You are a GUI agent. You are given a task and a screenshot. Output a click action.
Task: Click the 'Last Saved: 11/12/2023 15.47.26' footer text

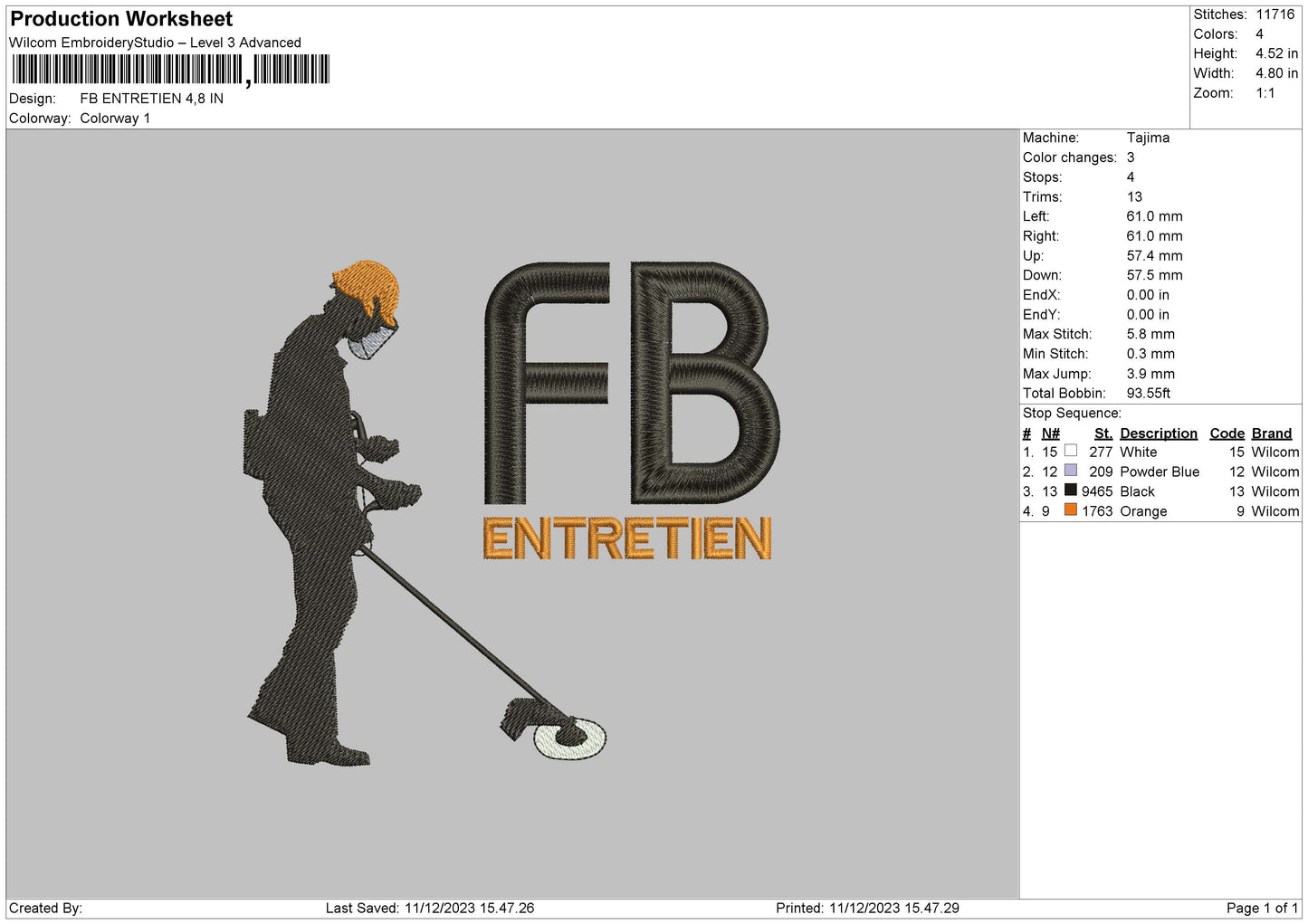pos(430,908)
